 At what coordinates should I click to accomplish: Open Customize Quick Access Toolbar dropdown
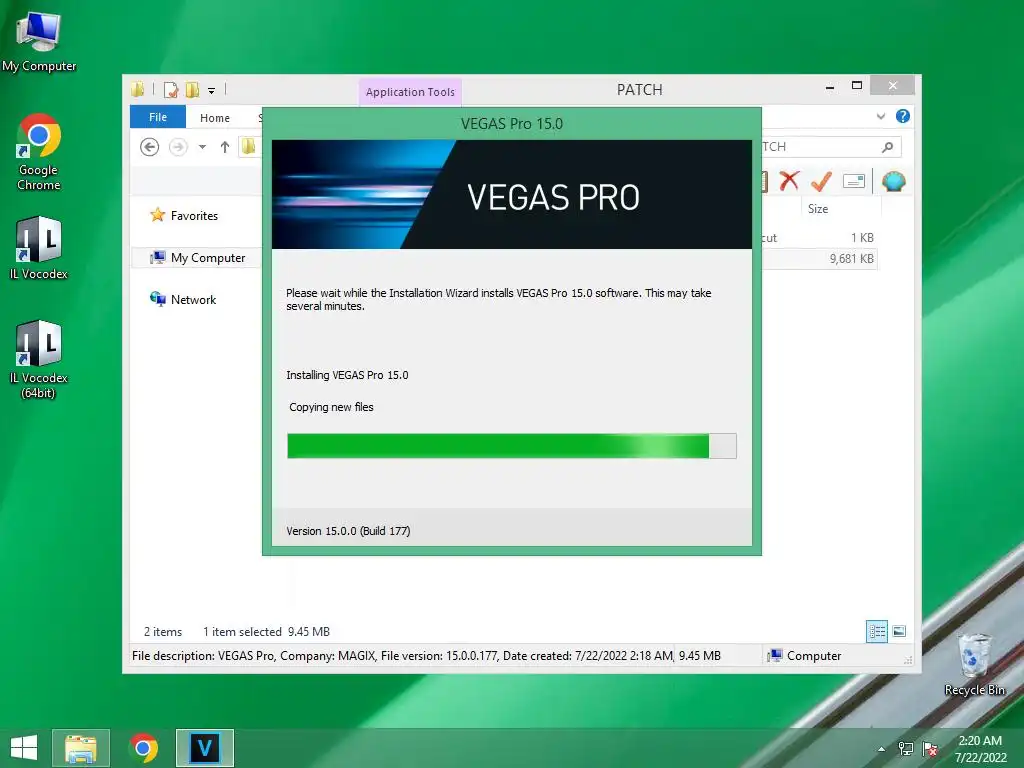(x=212, y=91)
